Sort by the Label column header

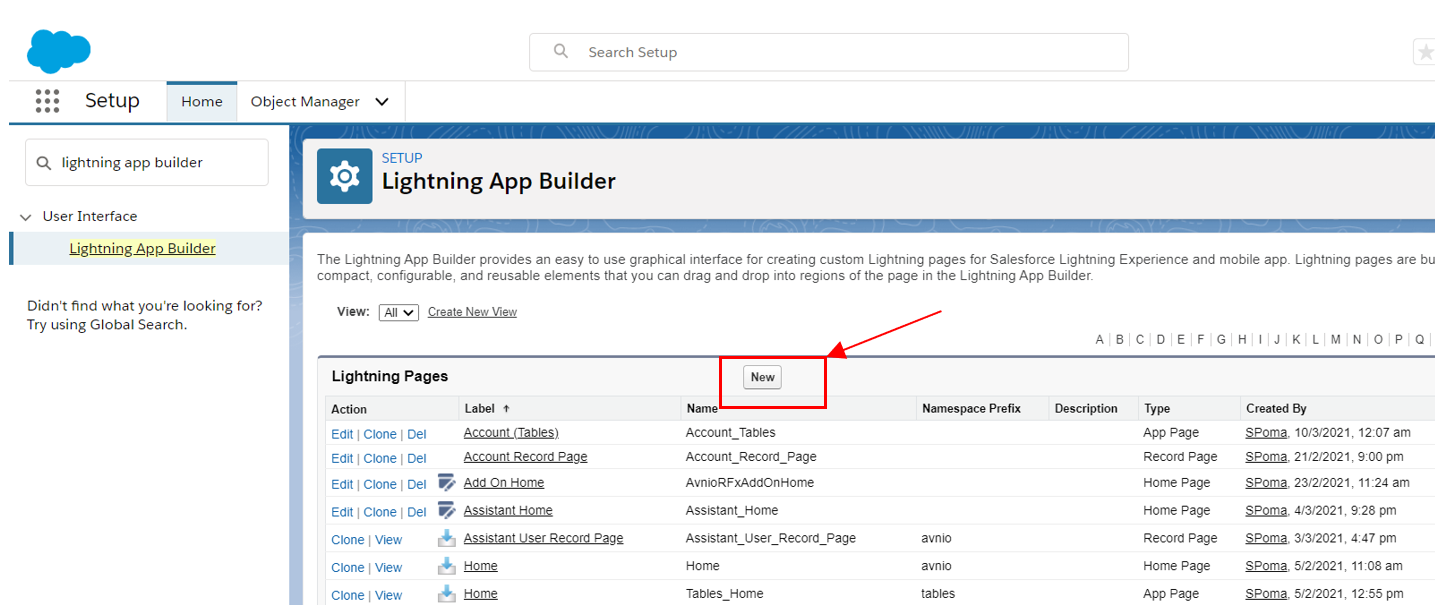coord(480,409)
